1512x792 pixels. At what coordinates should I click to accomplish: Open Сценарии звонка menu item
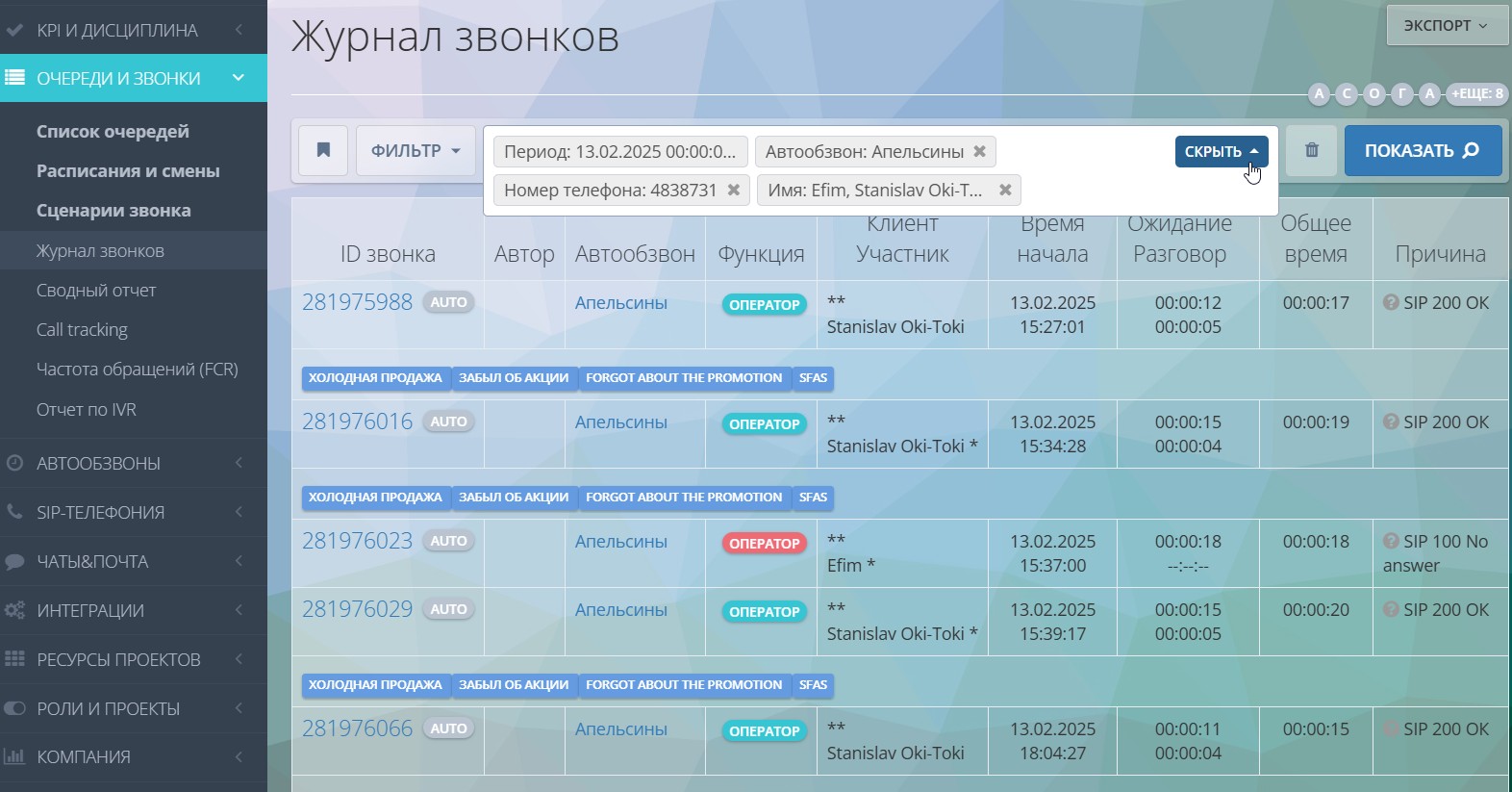click(113, 210)
